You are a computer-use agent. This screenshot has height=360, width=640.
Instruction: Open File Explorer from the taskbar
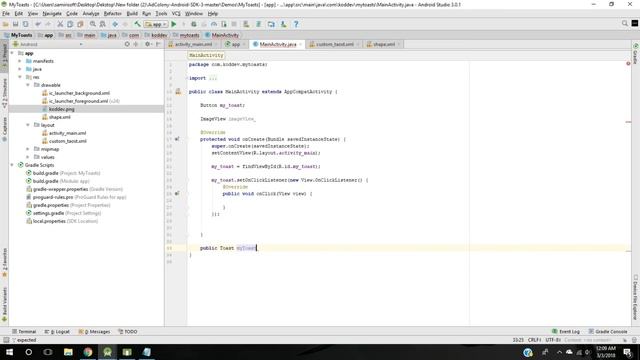(68, 352)
